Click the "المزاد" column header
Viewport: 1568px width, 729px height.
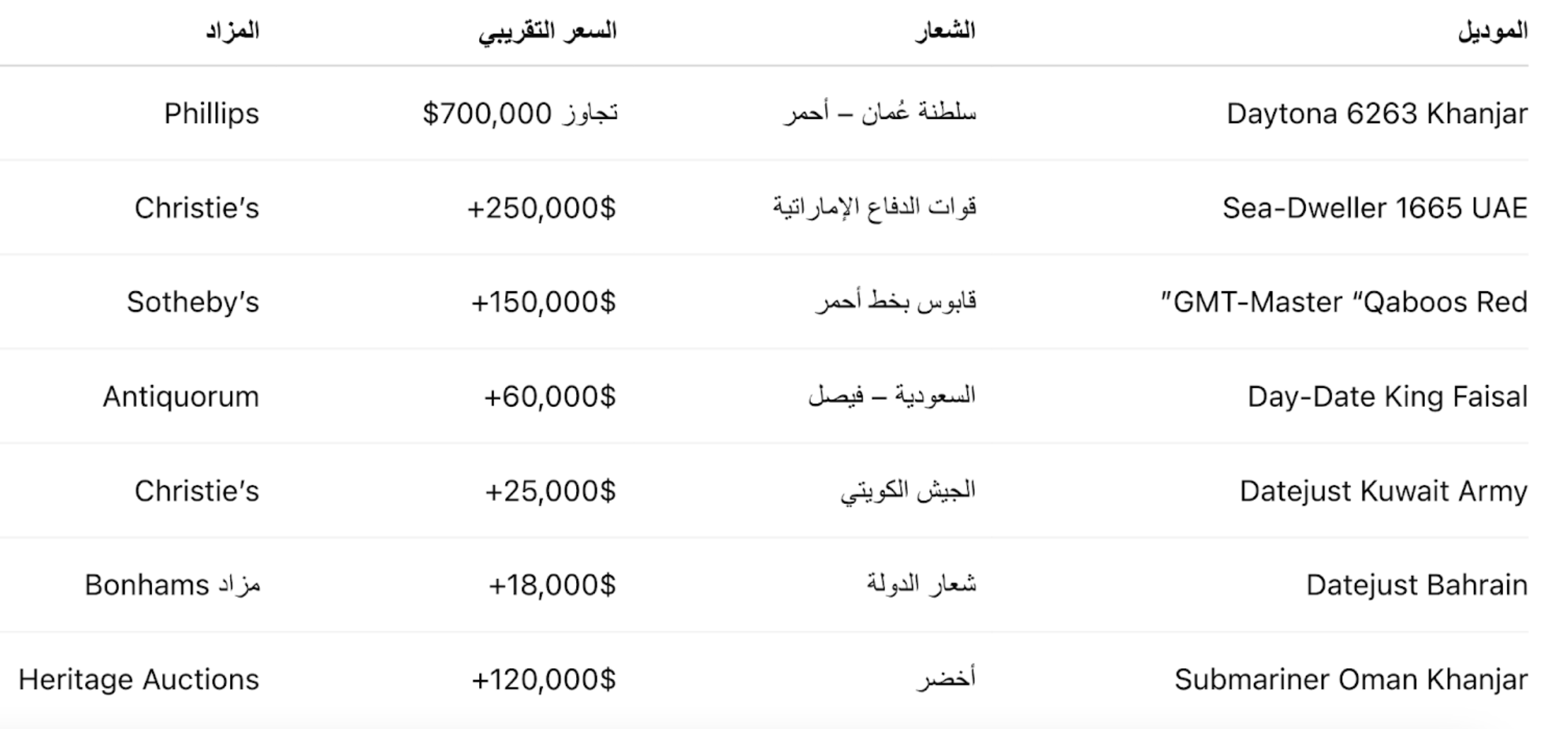pos(232,32)
